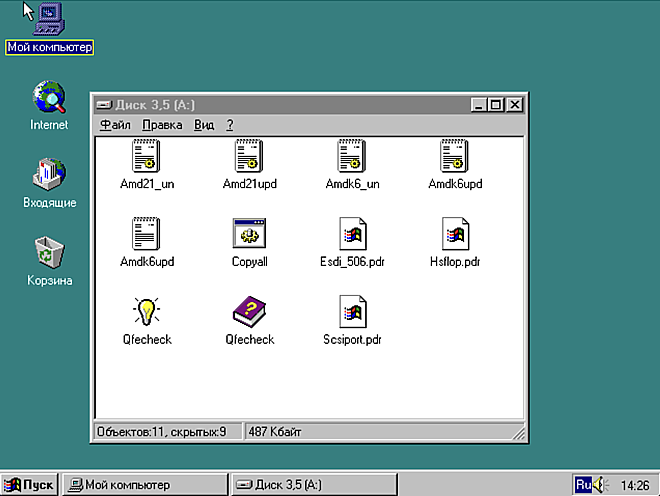Viewport: 660px width, 496px height.
Task: Click the Copyall file name label
Action: click(249, 261)
